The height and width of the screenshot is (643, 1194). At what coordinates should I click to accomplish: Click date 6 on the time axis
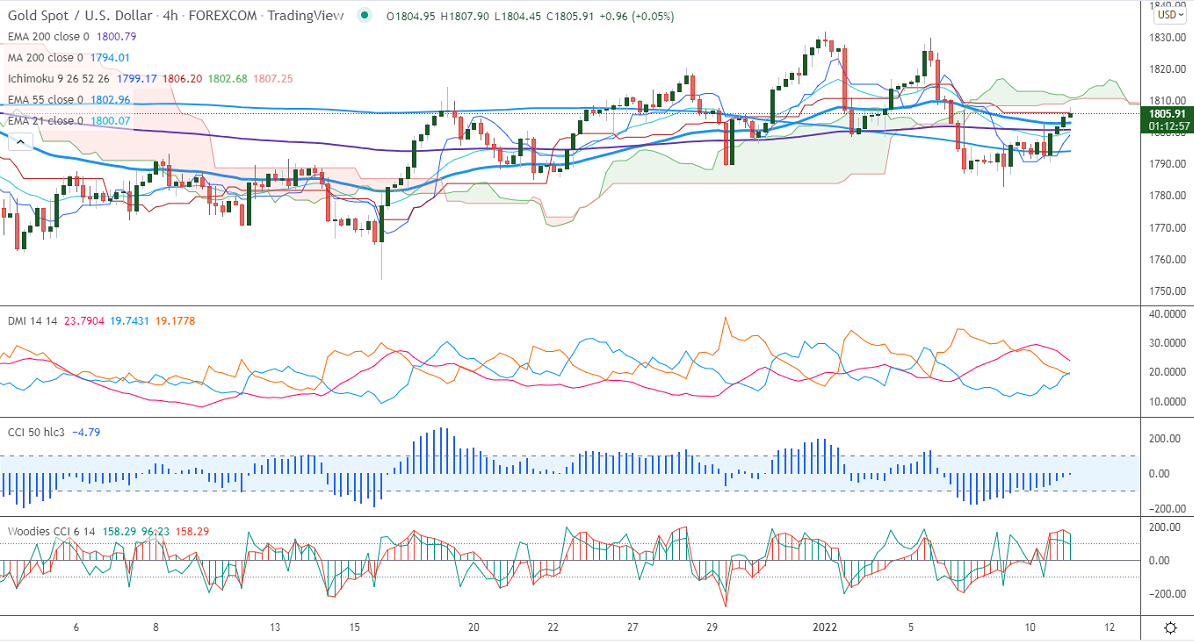pyautogui.click(x=76, y=628)
